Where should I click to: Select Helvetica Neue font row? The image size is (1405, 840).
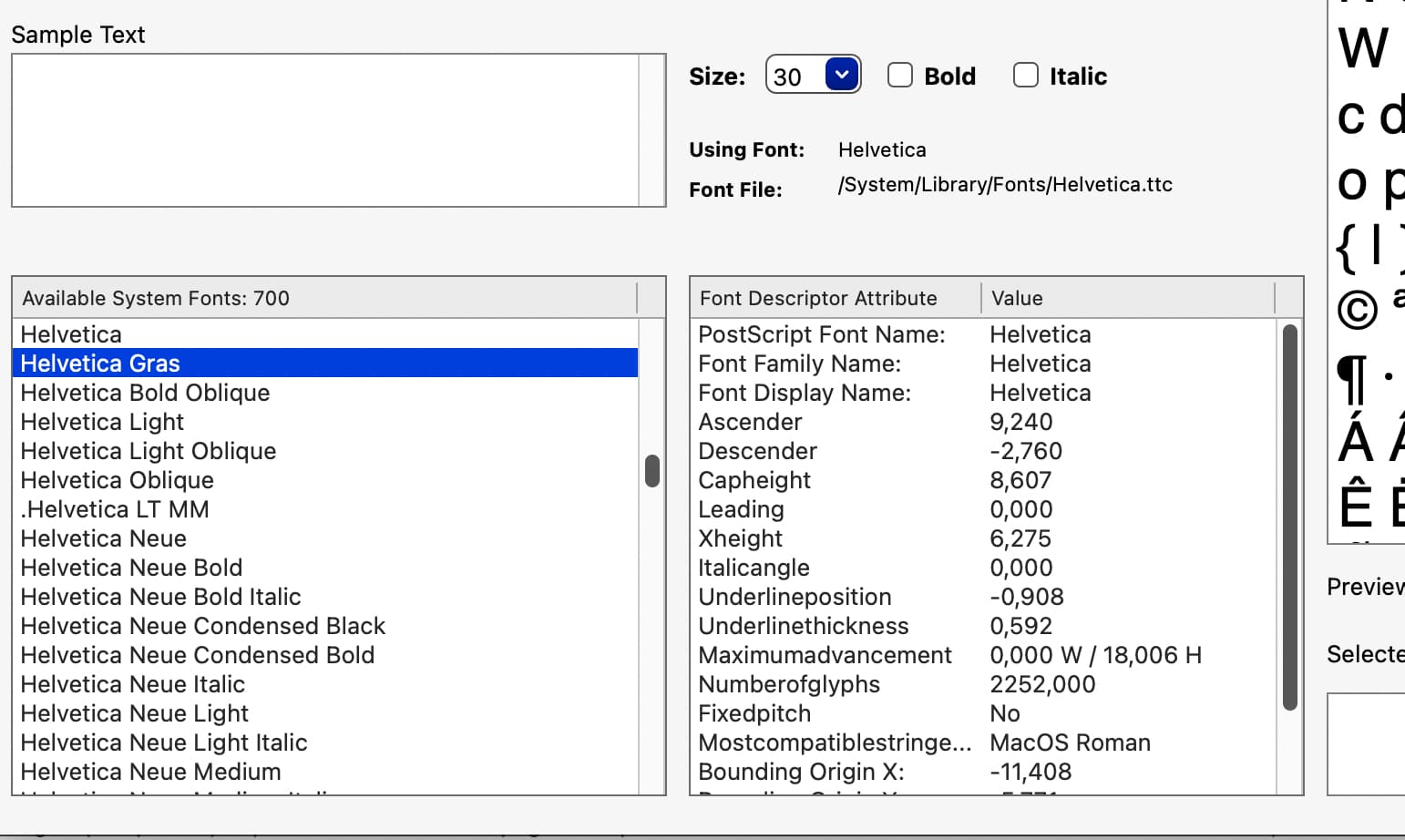tap(325, 538)
